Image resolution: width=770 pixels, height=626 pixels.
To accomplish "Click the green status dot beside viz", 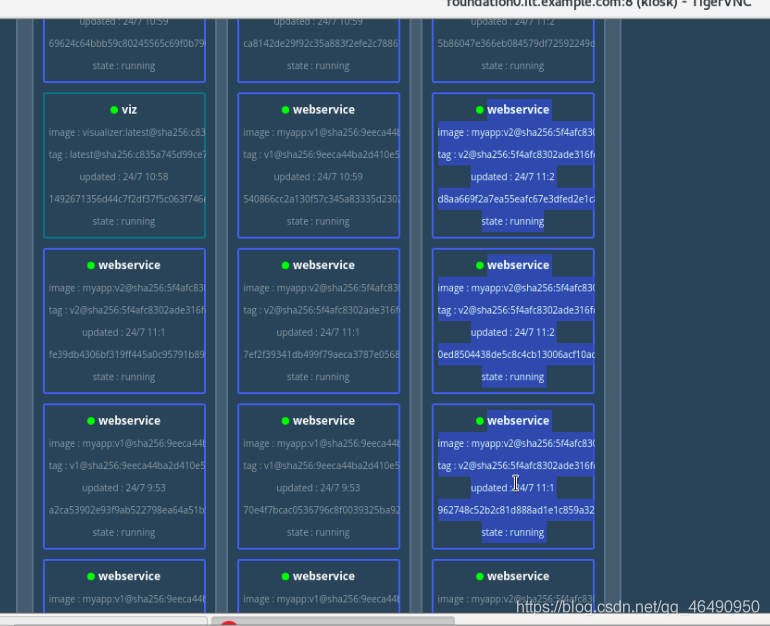I will (x=114, y=110).
